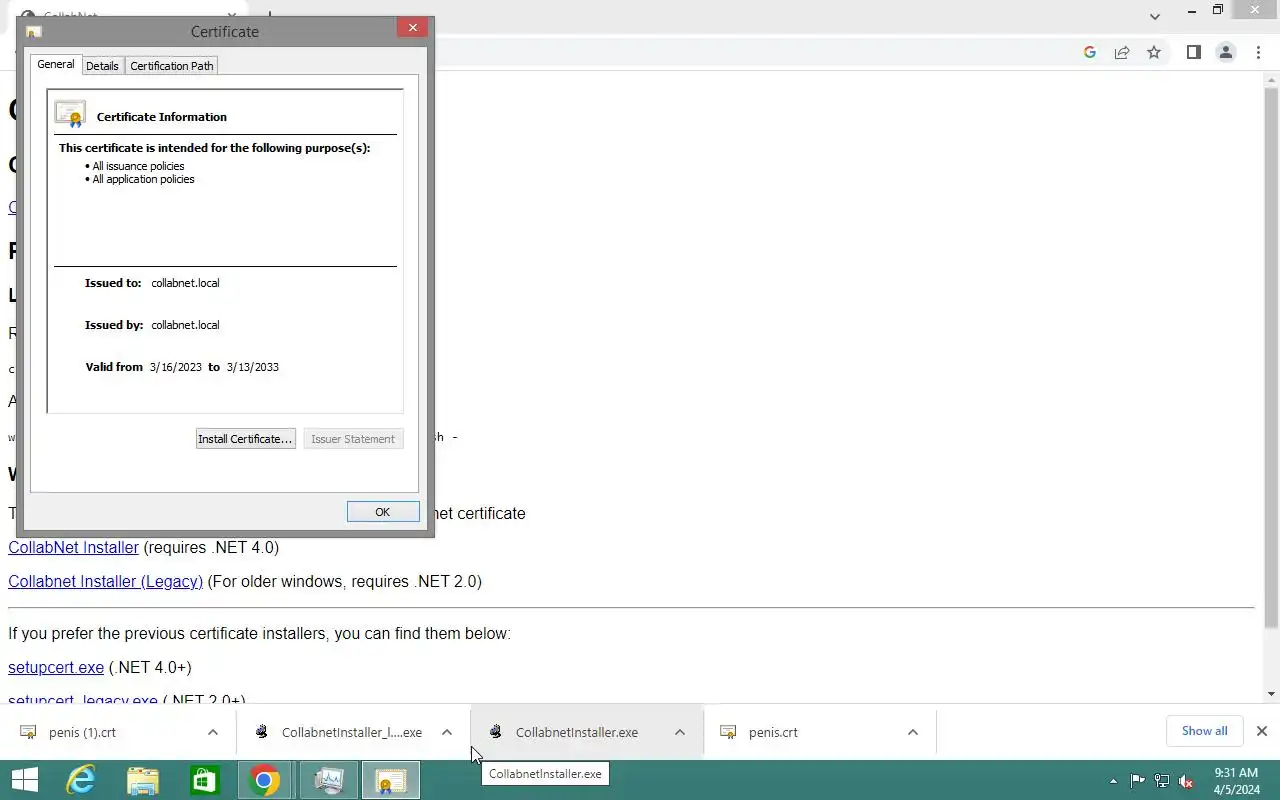The width and height of the screenshot is (1280, 800).
Task: Open downloaded penis (1).crt file
Action: pos(82,732)
